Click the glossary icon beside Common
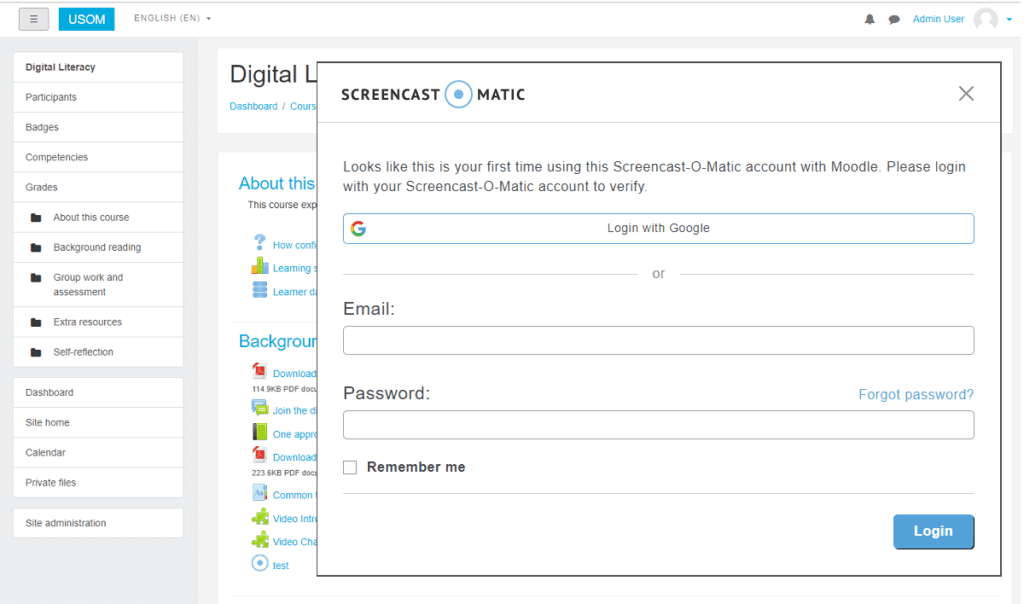 click(x=259, y=492)
